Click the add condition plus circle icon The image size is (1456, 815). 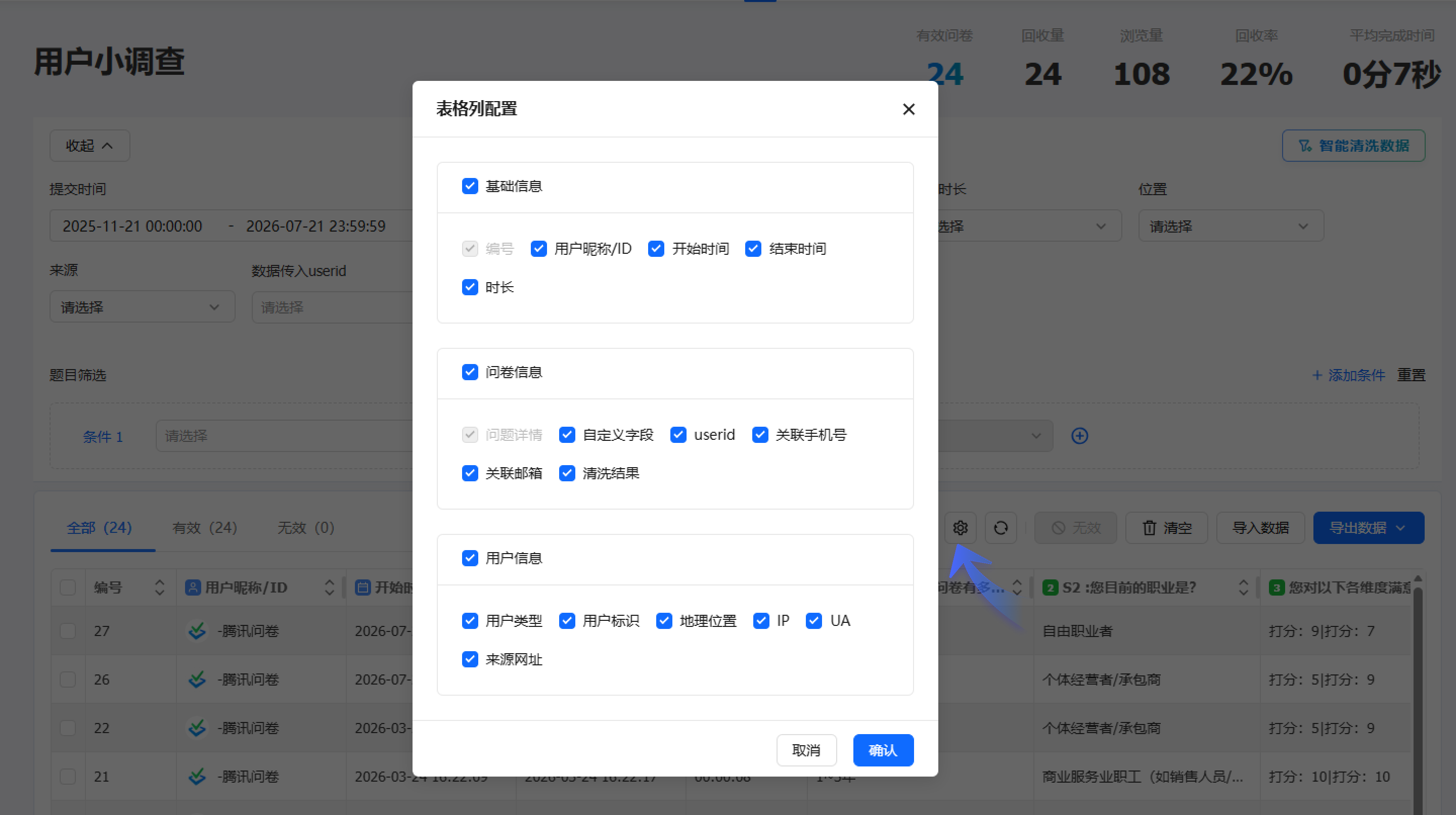click(1079, 436)
